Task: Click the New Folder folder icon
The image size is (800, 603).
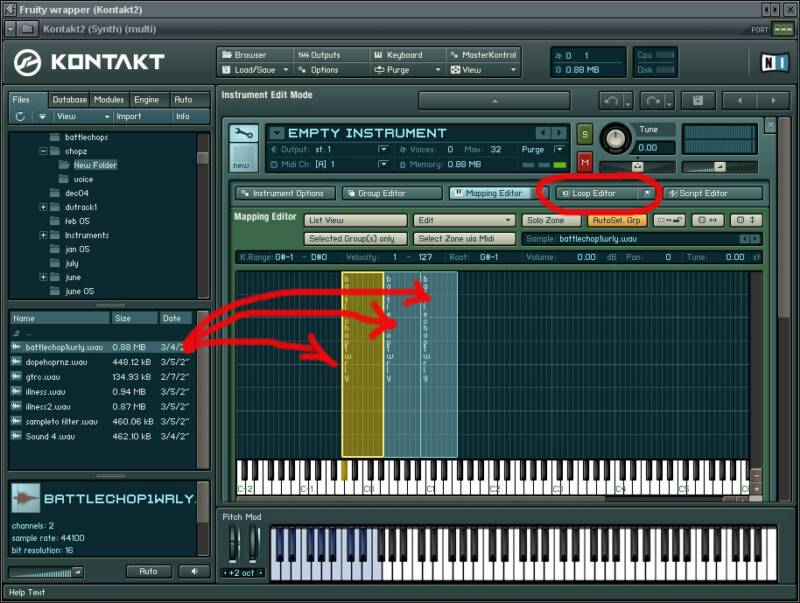Action: click(x=64, y=165)
